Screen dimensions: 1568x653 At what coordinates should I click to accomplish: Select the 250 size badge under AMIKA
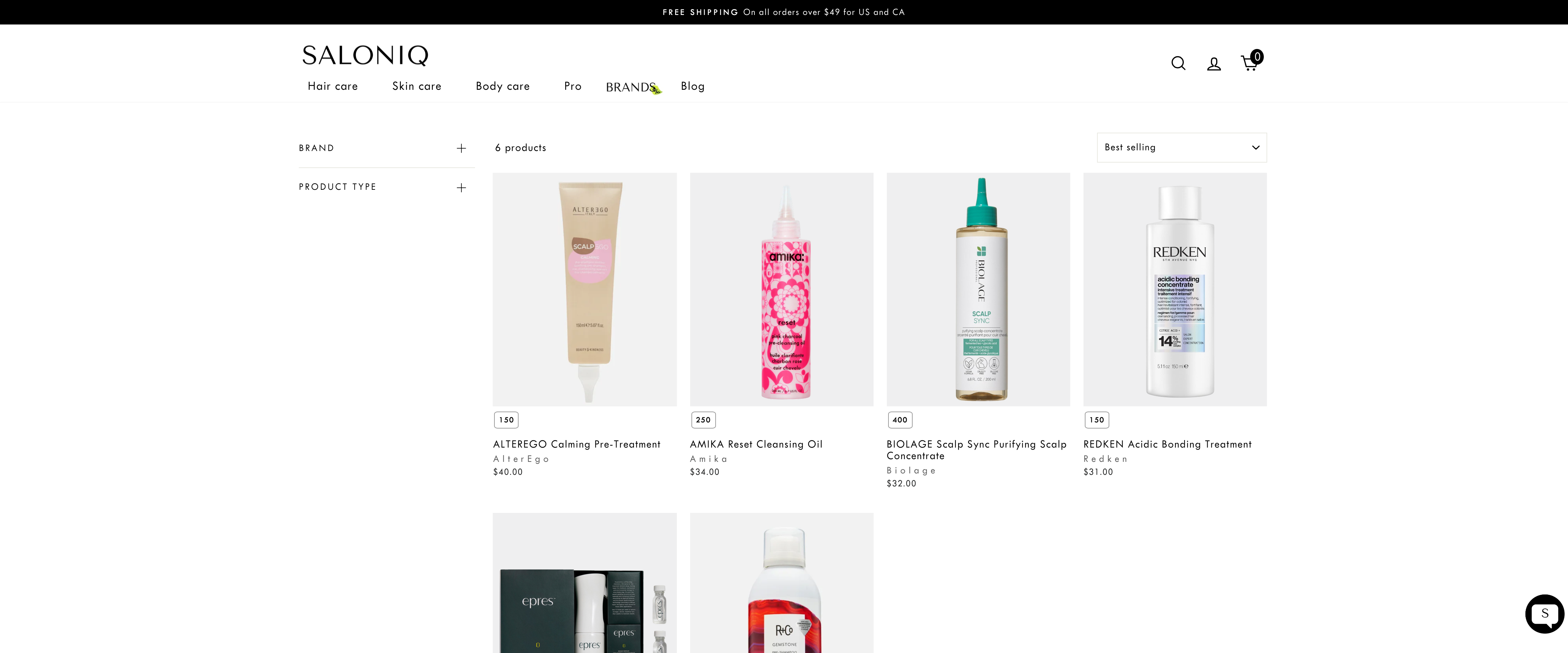pos(703,420)
